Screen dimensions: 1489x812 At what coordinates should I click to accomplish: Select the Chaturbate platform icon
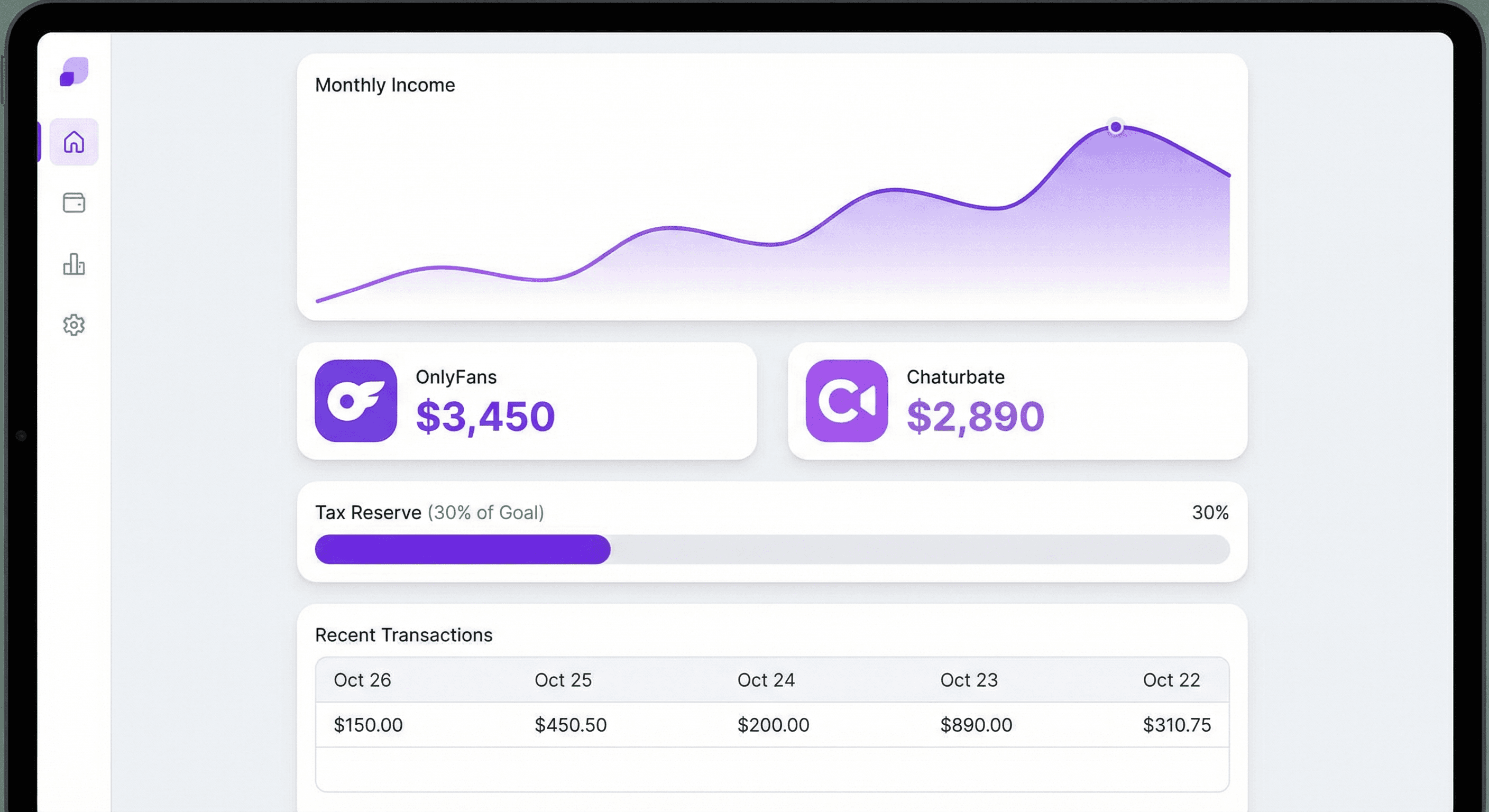click(x=846, y=400)
